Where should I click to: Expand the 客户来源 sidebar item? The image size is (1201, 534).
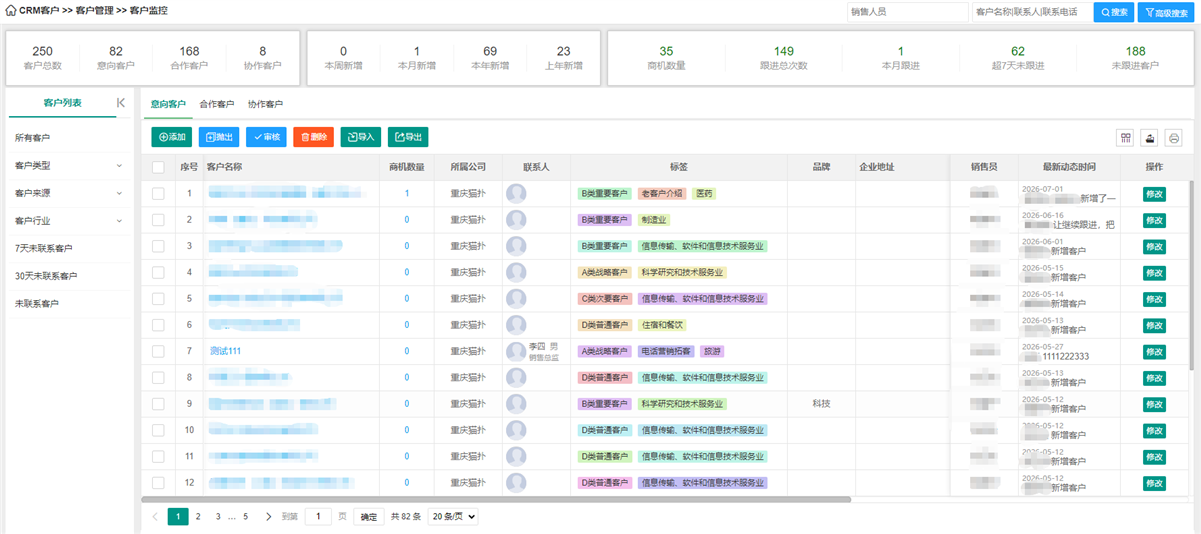coord(67,193)
